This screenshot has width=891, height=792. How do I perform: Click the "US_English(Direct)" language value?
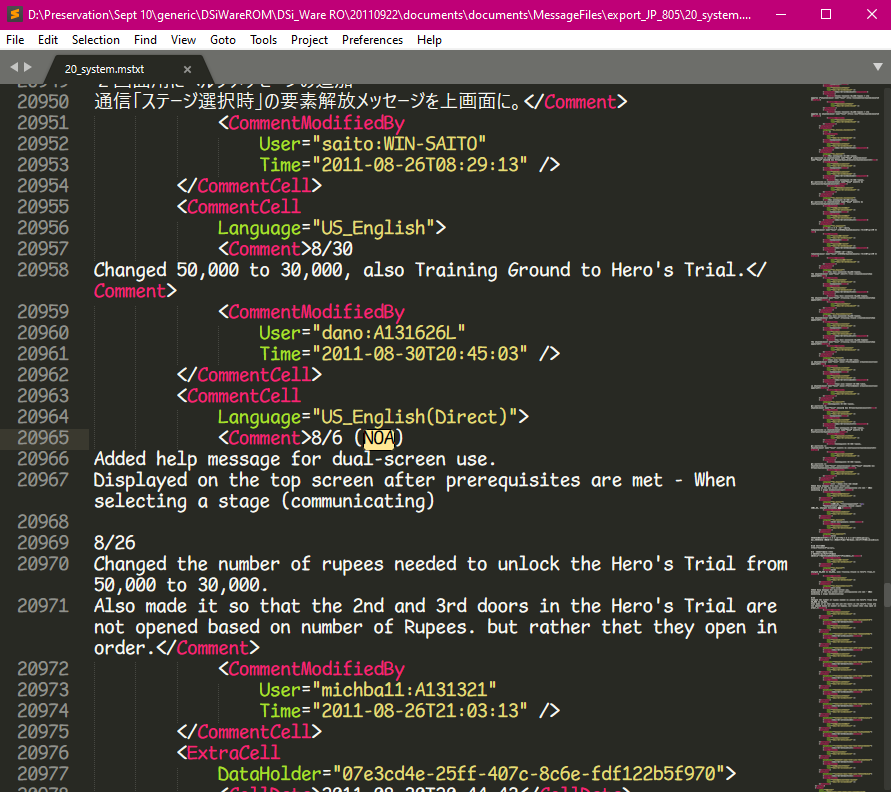tap(414, 417)
